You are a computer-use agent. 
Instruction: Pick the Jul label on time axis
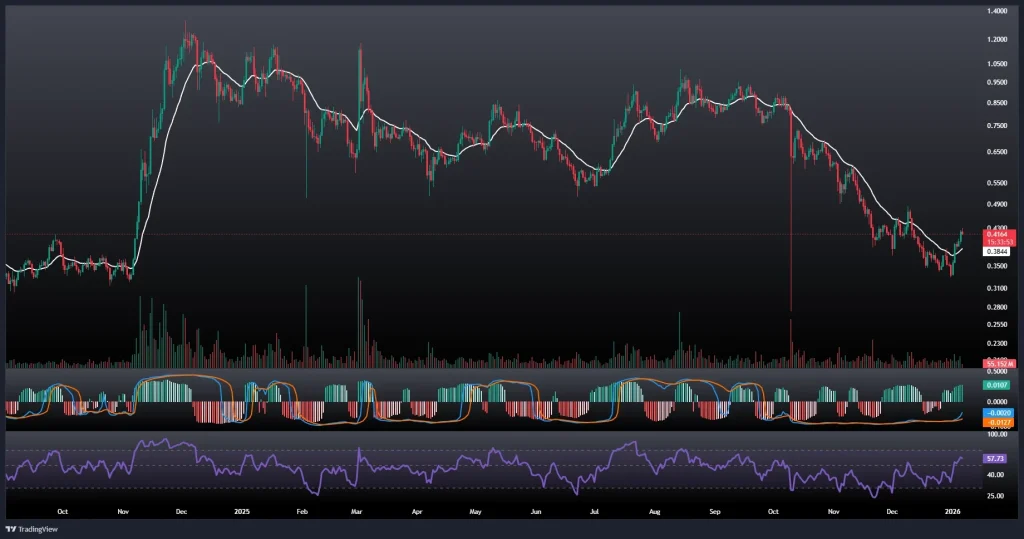pos(594,510)
